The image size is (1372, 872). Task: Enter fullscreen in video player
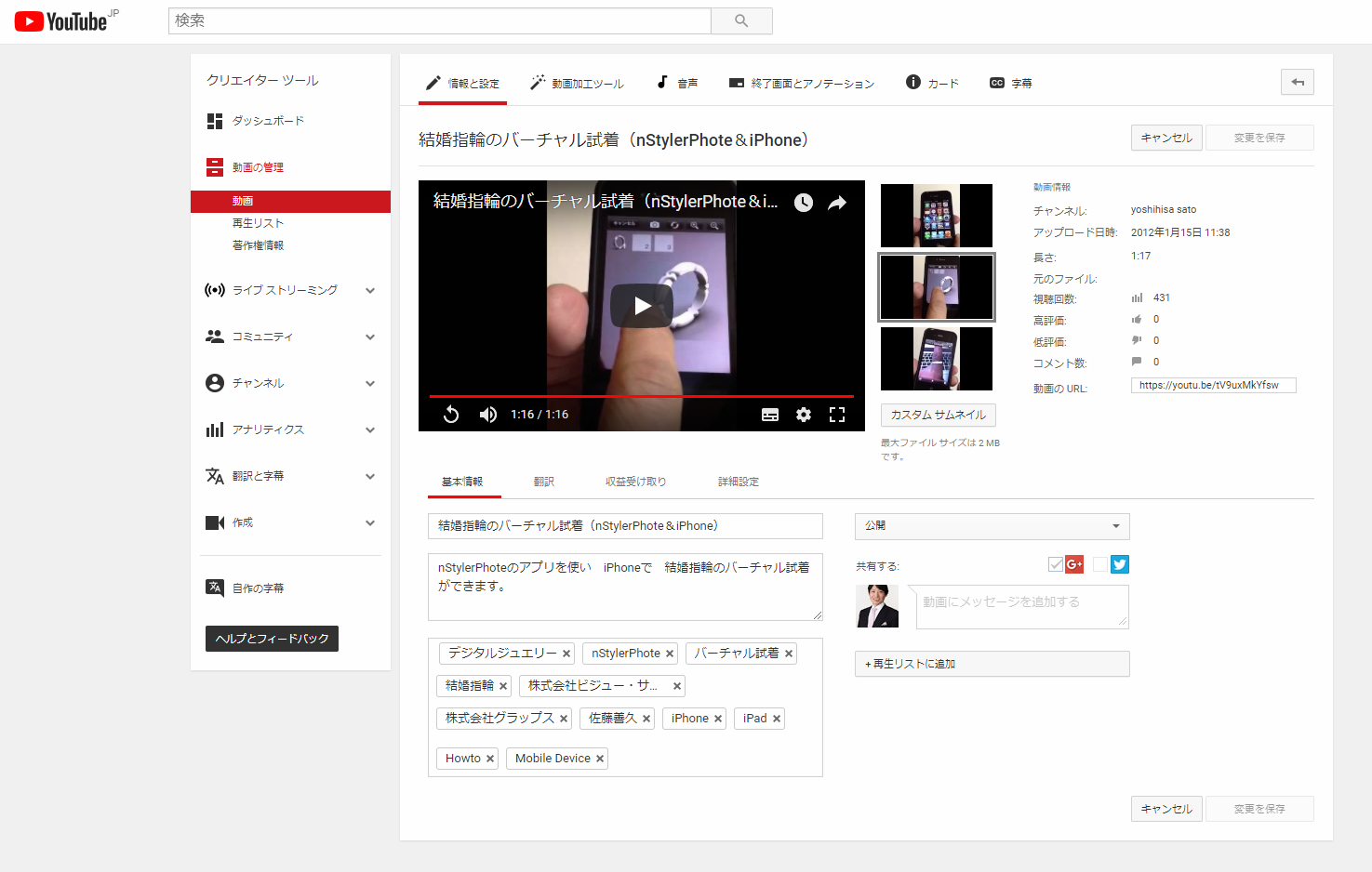(837, 415)
